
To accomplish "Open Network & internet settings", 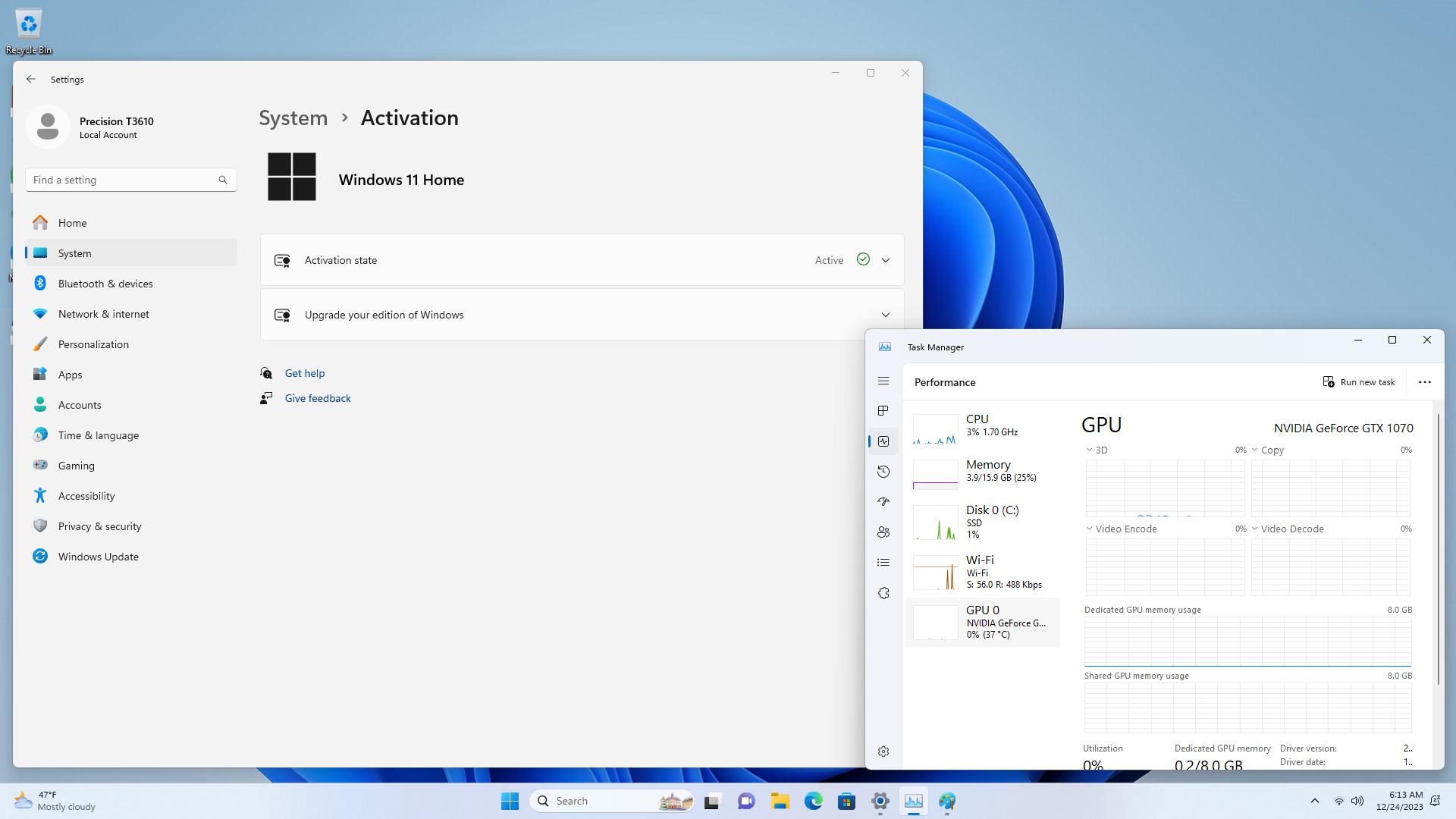I will (x=131, y=314).
